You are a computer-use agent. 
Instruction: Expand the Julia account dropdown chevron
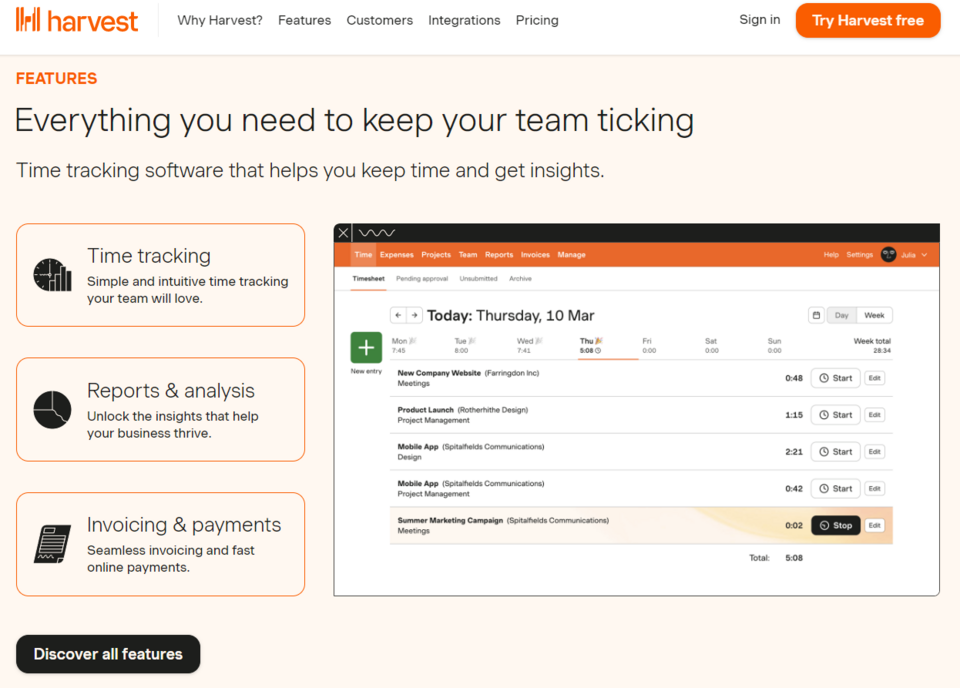[924, 255]
